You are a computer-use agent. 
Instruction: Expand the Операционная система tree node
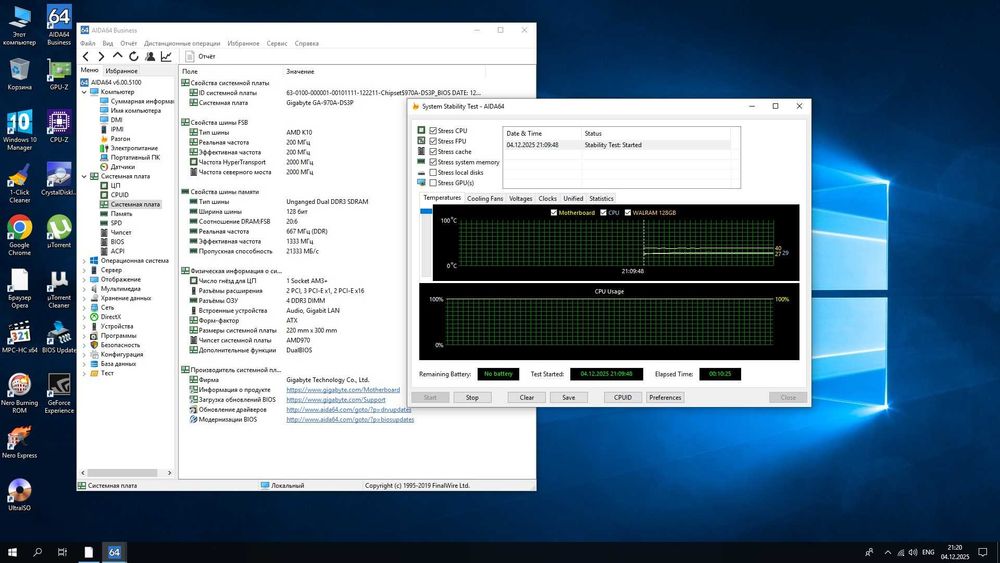(x=84, y=261)
